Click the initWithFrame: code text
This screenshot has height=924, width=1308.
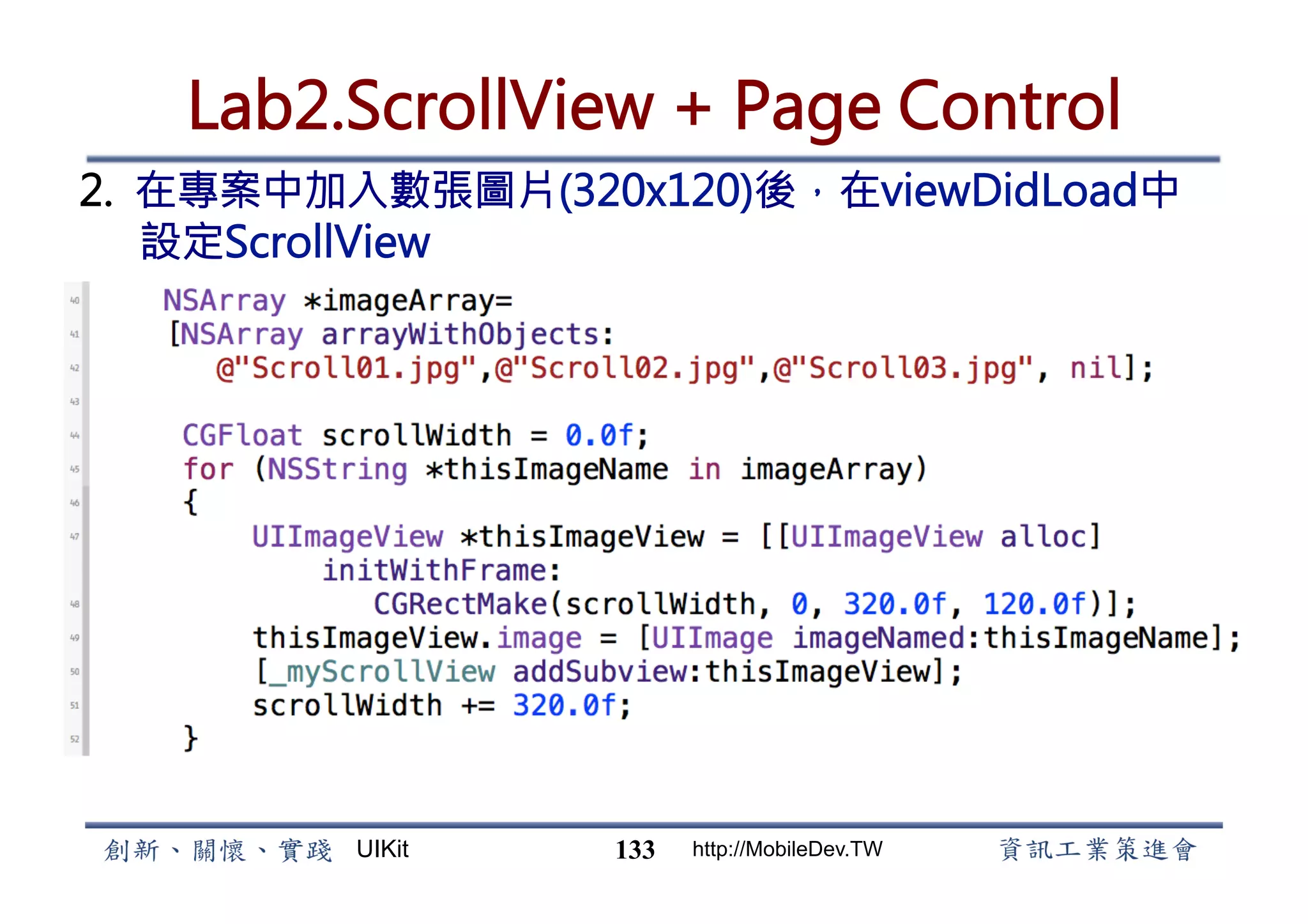[441, 571]
